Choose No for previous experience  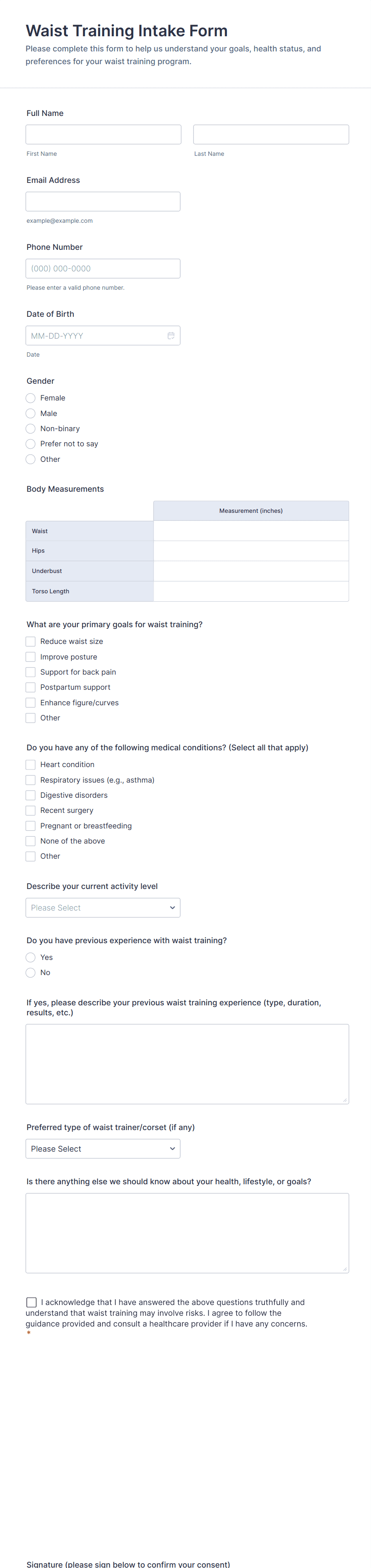(x=30, y=973)
